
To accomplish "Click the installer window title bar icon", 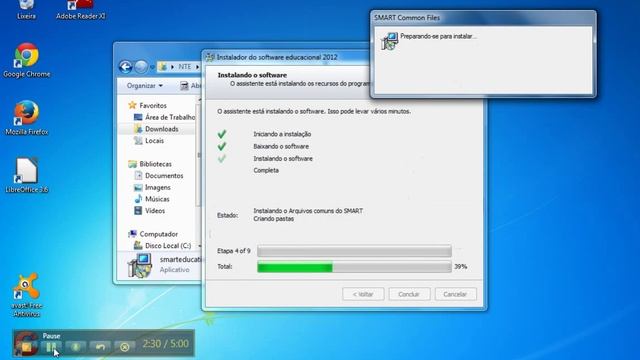I will pos(210,57).
